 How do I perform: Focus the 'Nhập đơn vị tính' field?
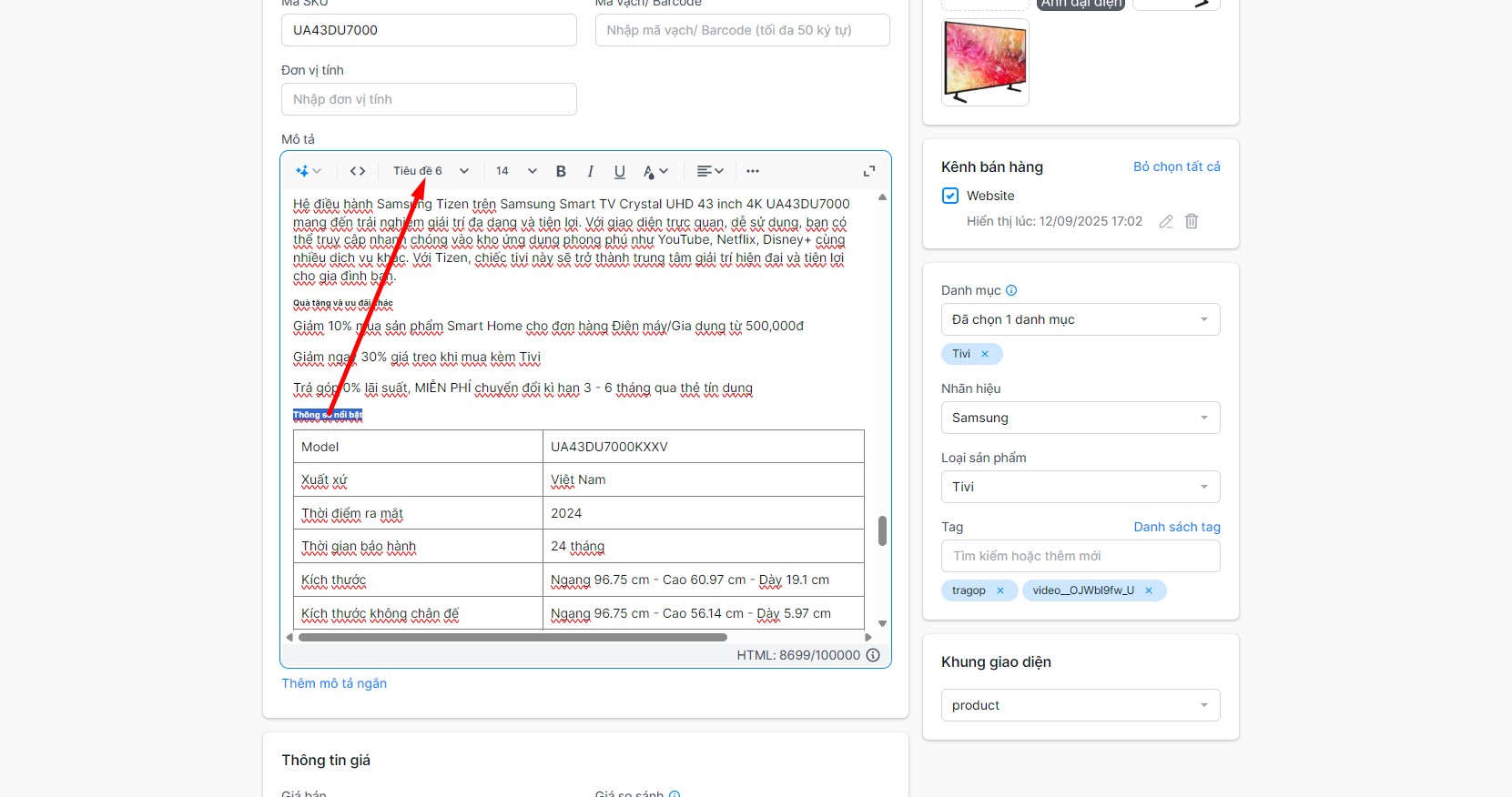(429, 99)
